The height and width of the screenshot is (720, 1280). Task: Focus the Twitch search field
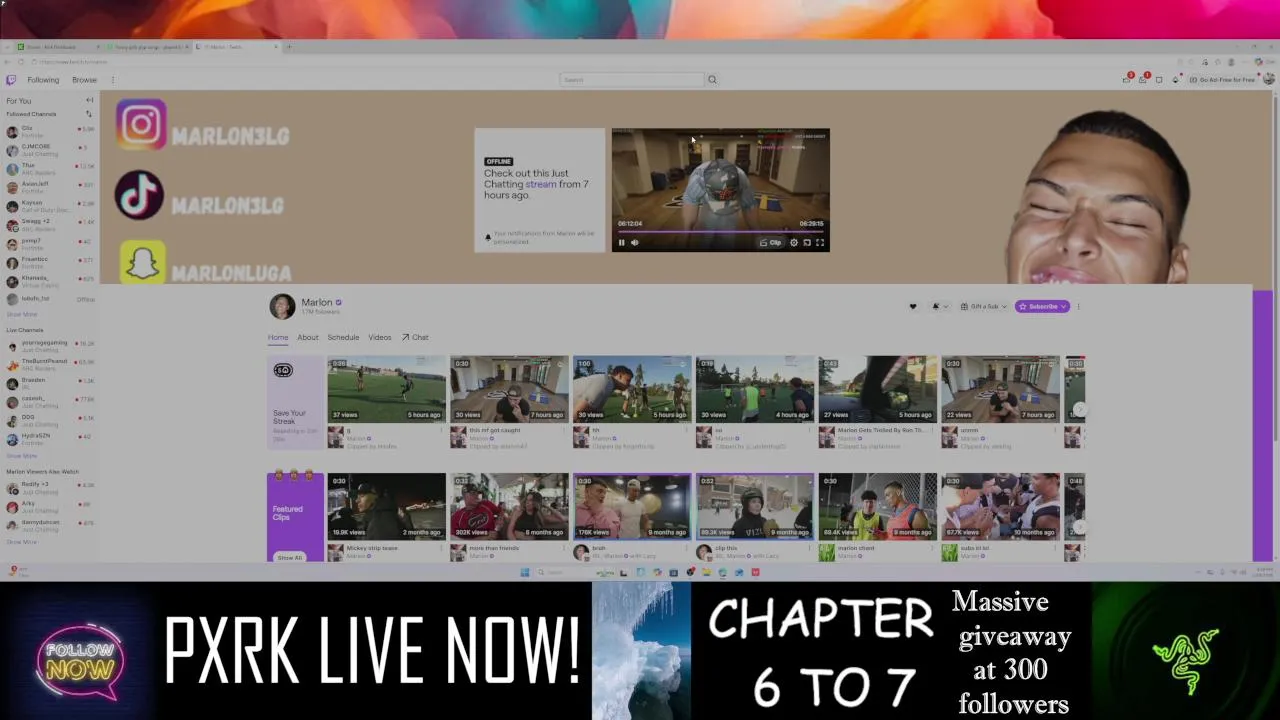(631, 80)
